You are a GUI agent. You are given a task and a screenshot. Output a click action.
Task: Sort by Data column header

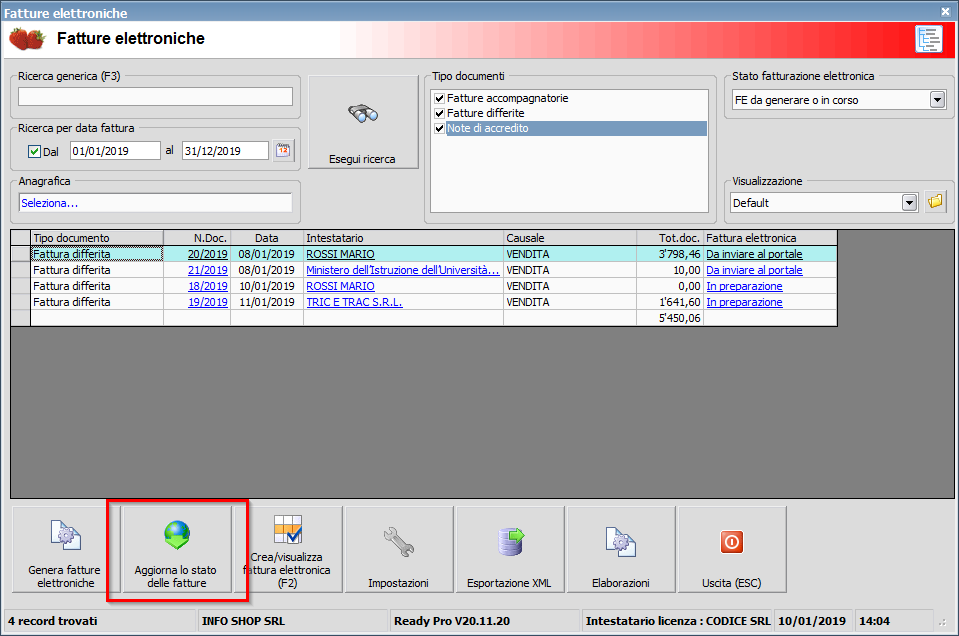coord(267,238)
